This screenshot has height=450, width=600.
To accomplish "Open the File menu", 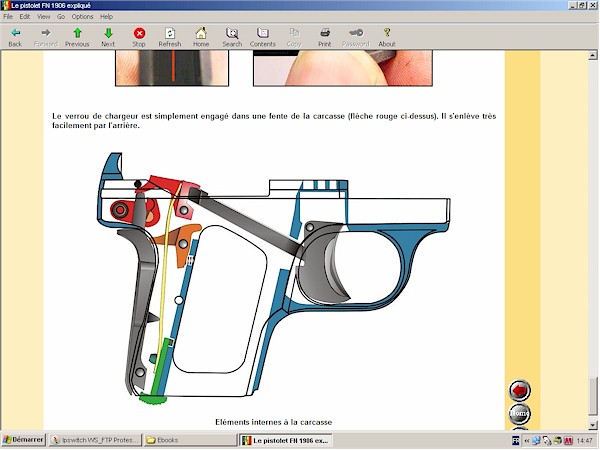I will point(8,16).
